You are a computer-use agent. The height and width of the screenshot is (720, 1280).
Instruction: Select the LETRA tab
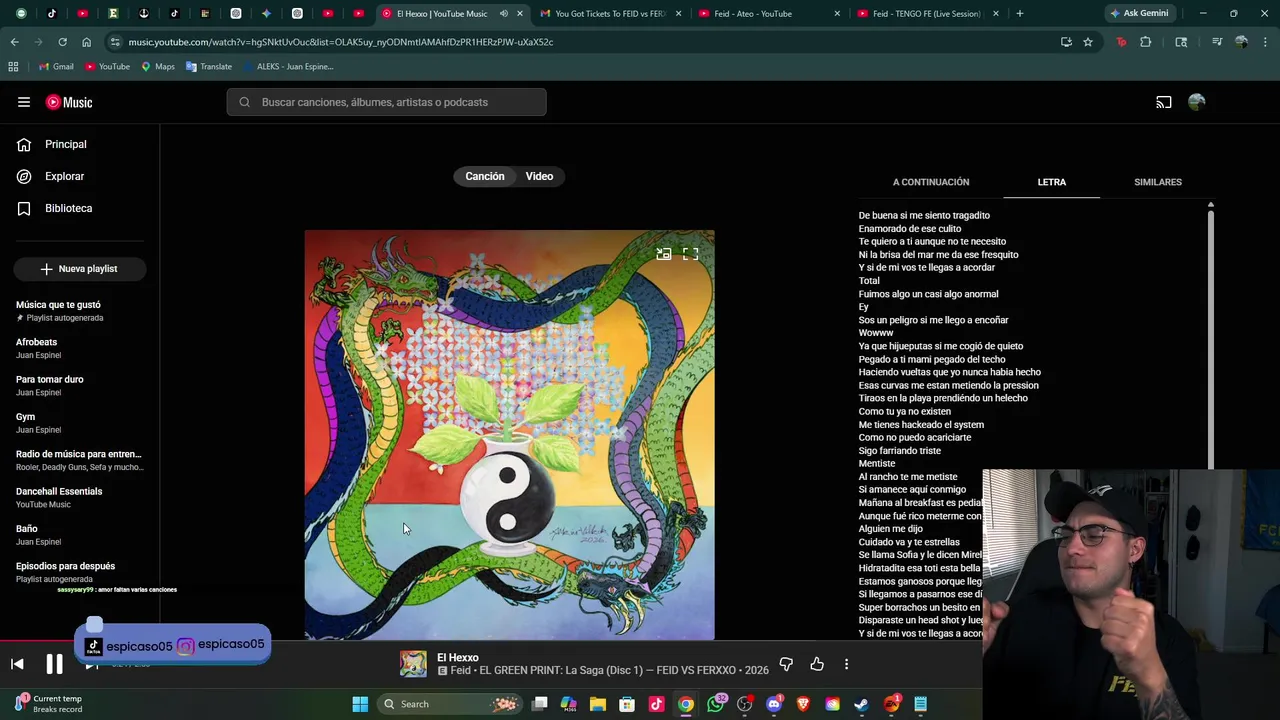point(1051,182)
